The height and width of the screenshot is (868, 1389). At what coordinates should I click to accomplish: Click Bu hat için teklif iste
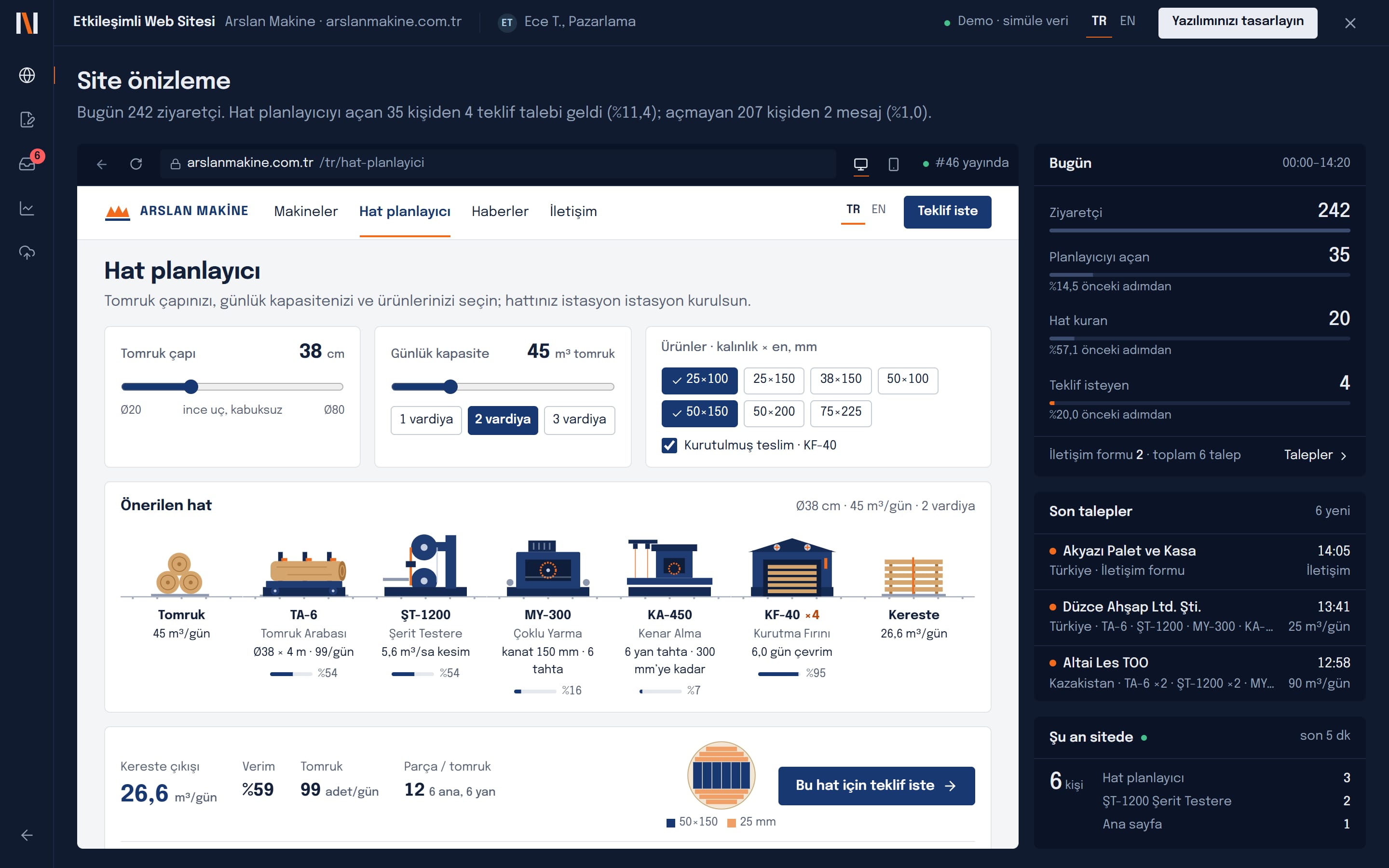click(x=876, y=786)
